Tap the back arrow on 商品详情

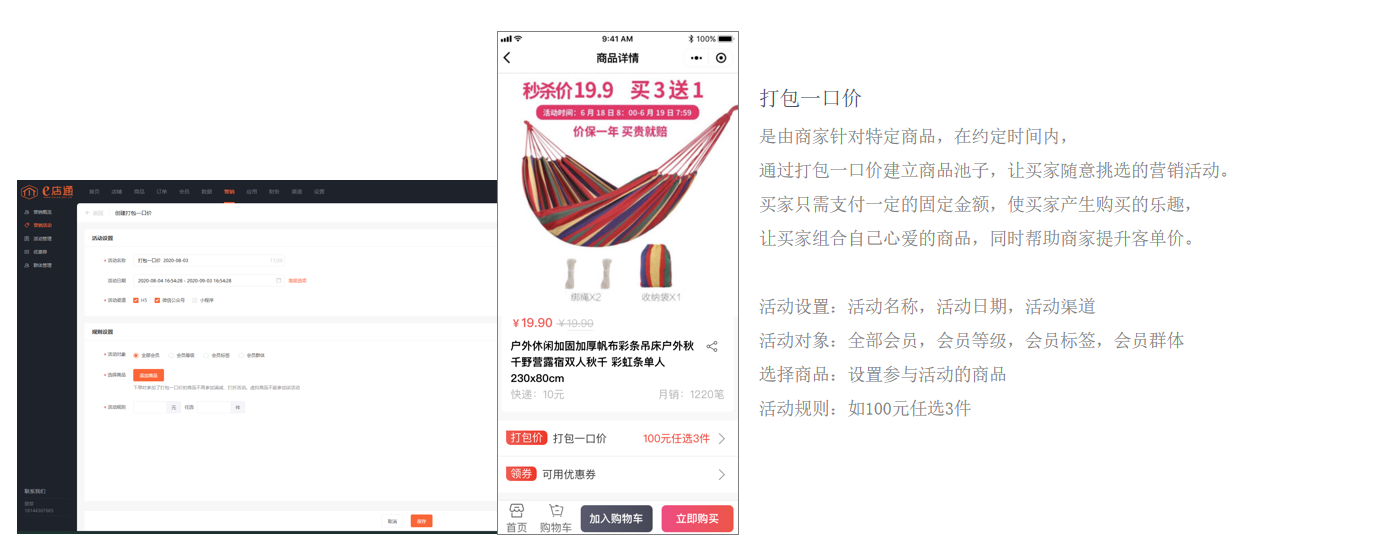[x=507, y=58]
